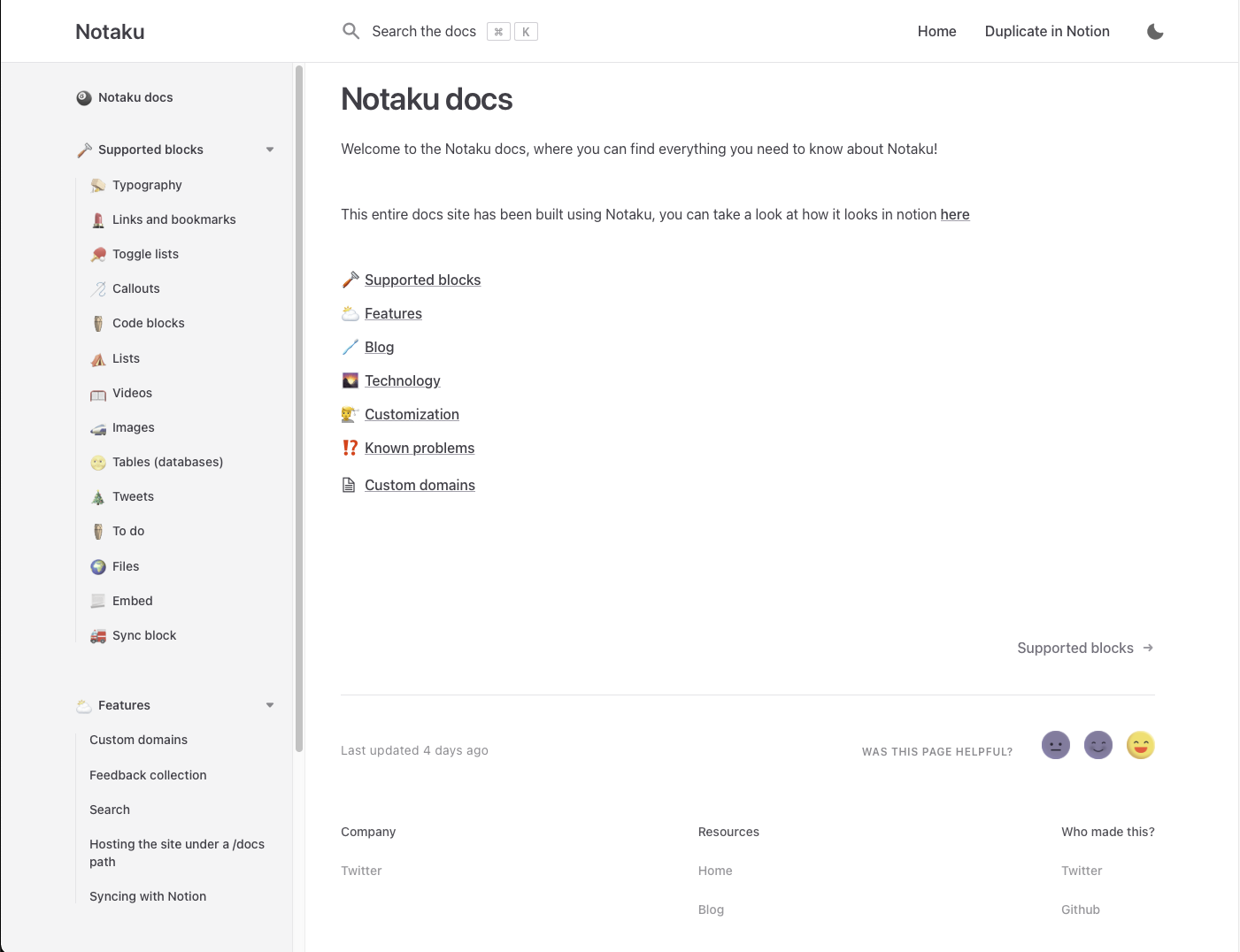Open Supported blocks link in page body
This screenshot has width=1240, height=952.
423,280
